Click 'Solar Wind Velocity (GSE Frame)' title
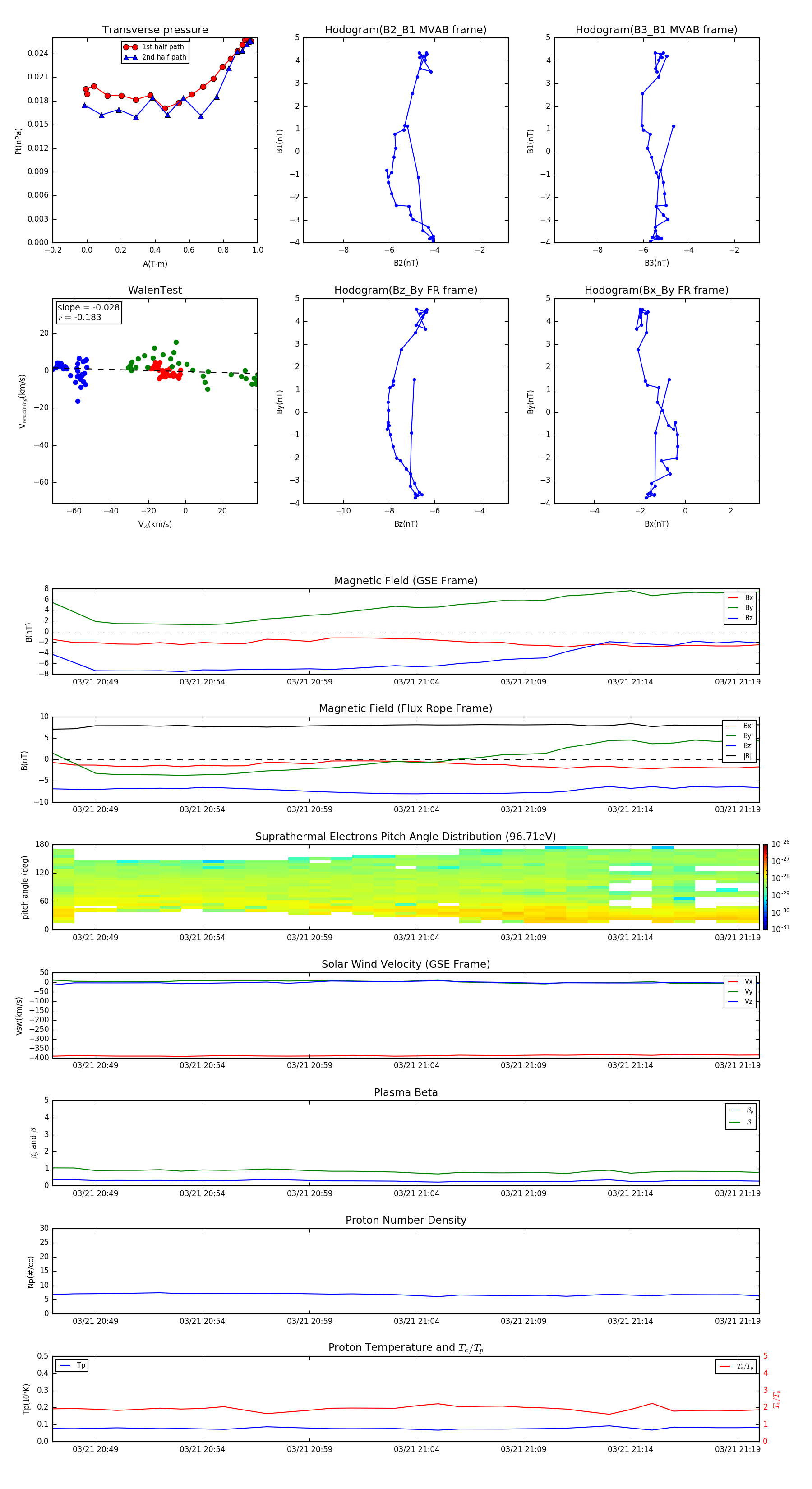812x1489 pixels. [x=406, y=964]
